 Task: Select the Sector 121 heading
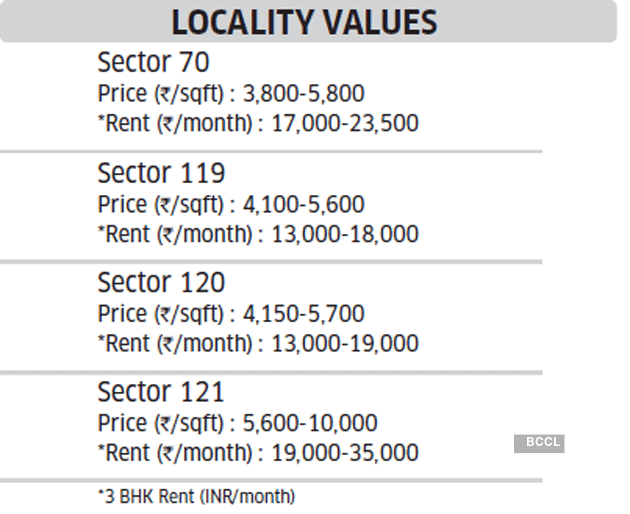point(161,391)
